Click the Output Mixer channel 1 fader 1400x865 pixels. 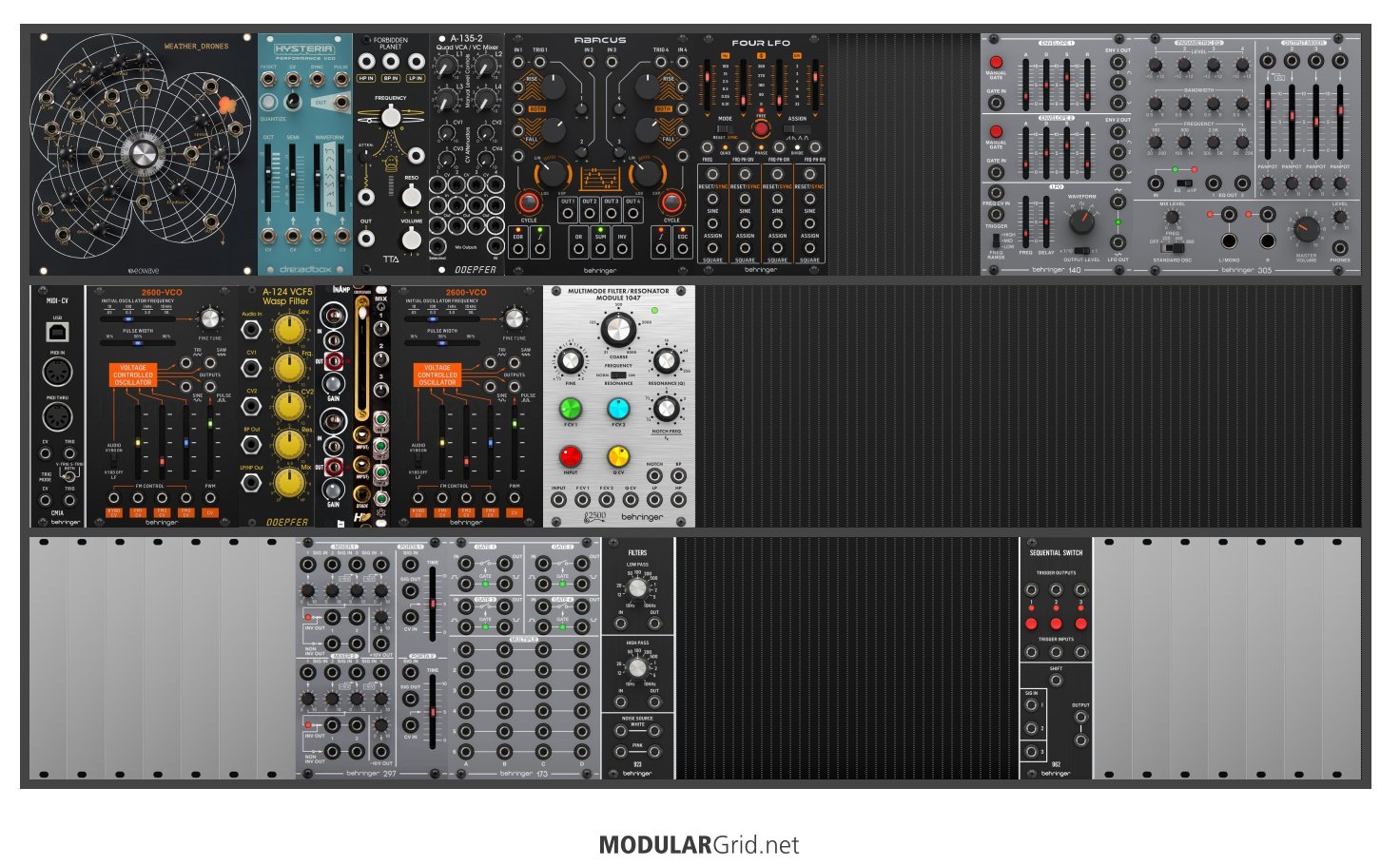pos(1269,121)
